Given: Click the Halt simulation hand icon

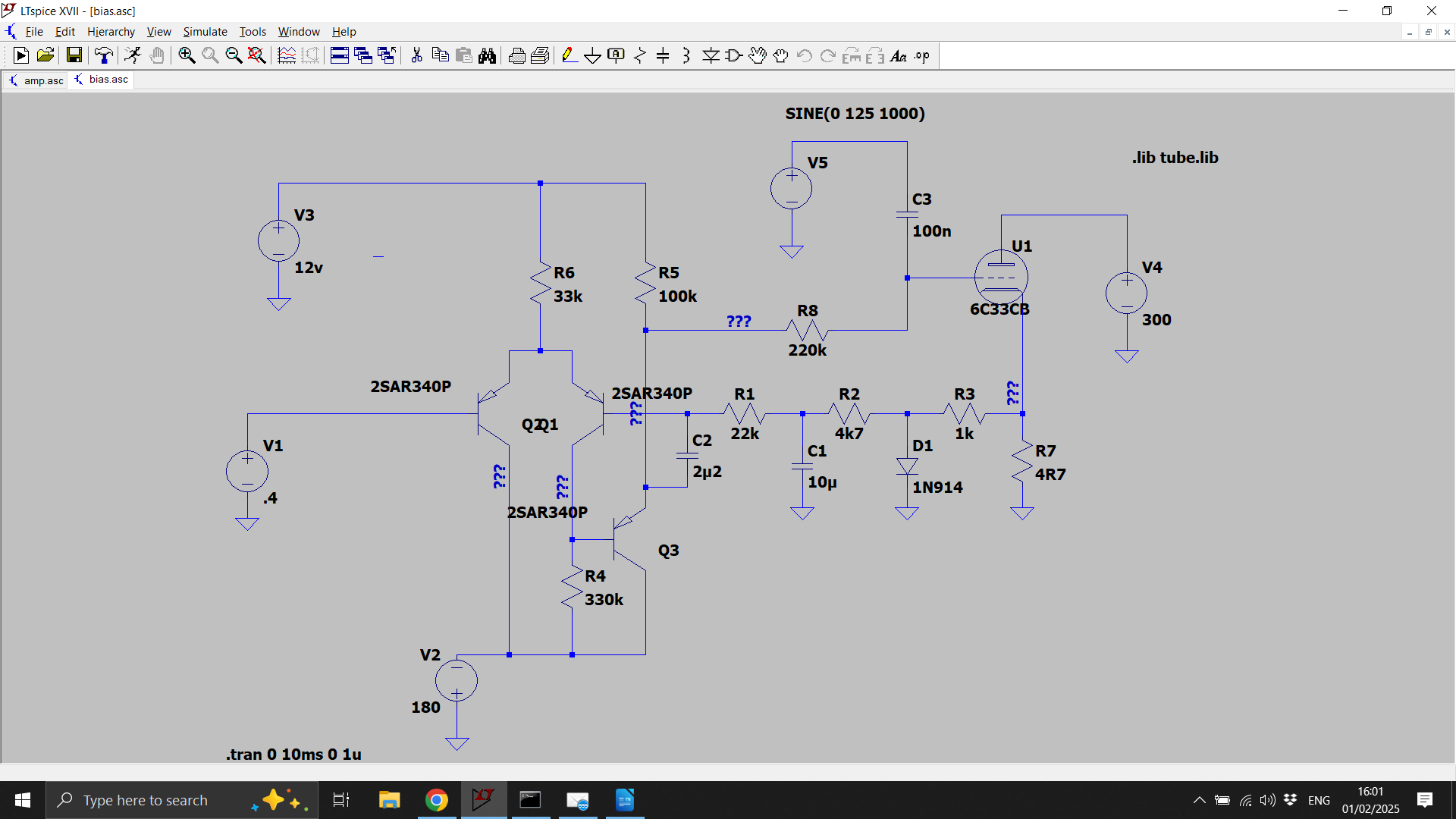Looking at the screenshot, I should [x=157, y=55].
